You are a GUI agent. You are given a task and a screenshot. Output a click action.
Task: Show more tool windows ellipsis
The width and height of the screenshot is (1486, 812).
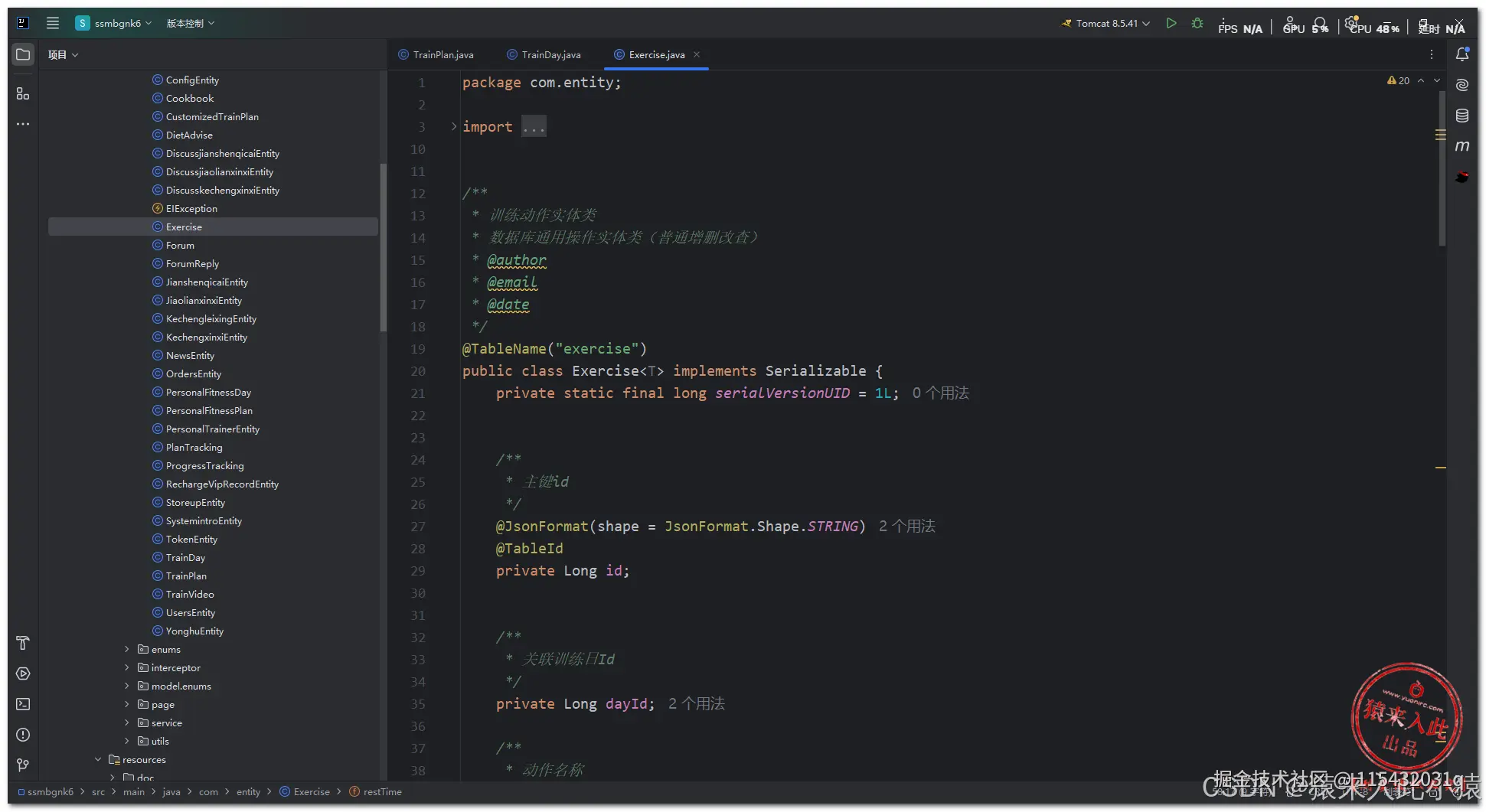[x=23, y=124]
